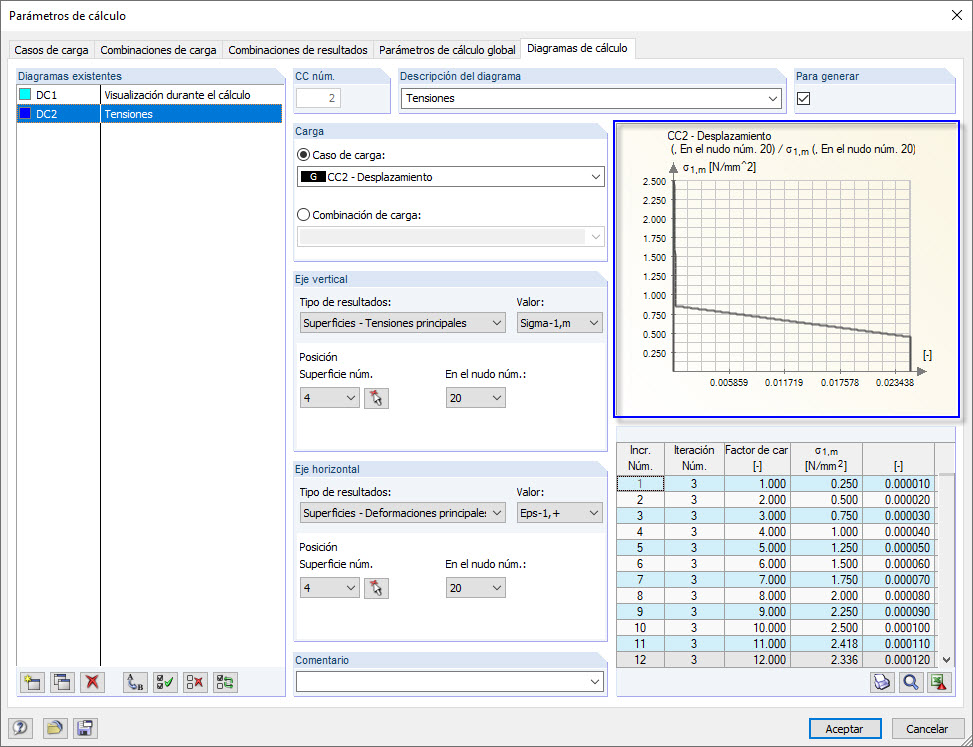Image resolution: width=973 pixels, height=747 pixels.
Task: Click the export to Excel icon
Action: 939,682
